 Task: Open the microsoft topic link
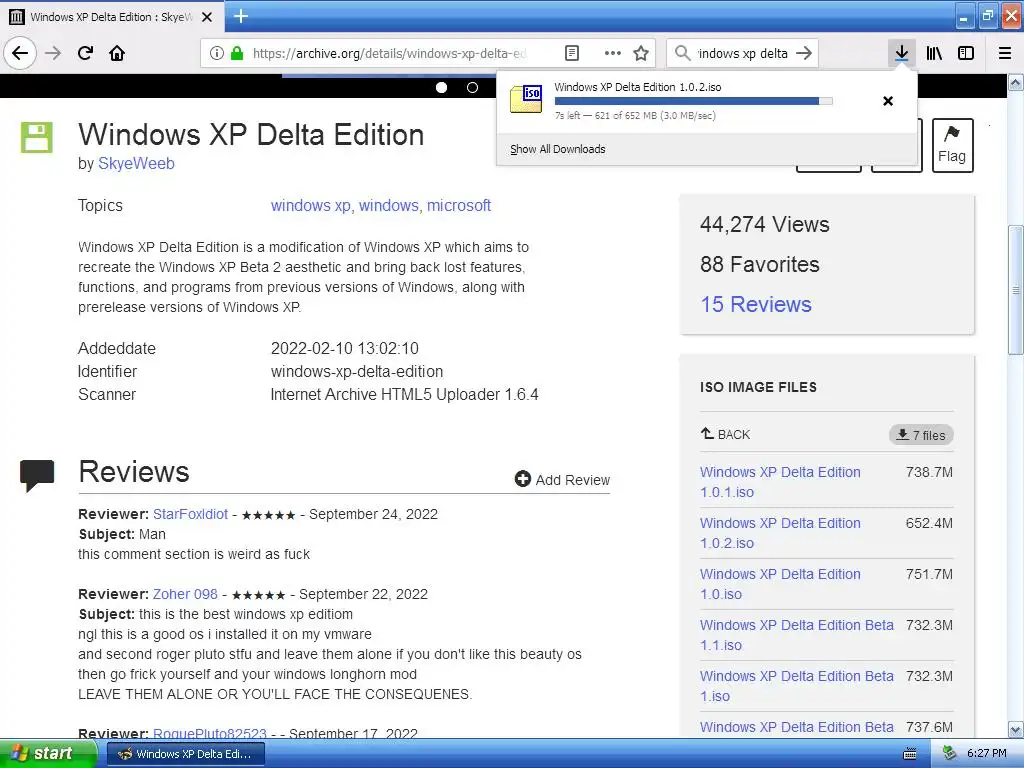click(458, 205)
